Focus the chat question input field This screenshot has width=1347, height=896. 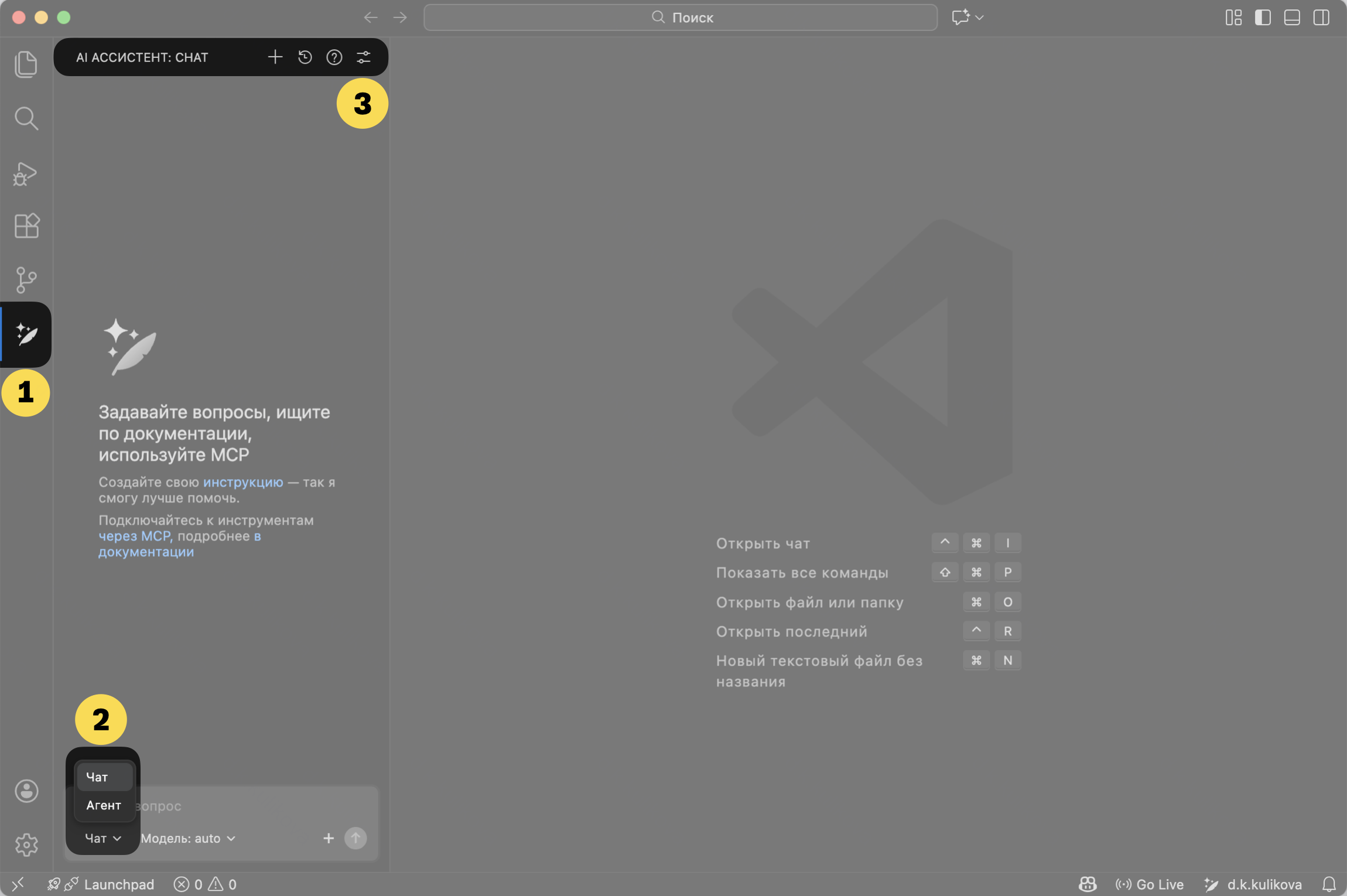pos(223,806)
